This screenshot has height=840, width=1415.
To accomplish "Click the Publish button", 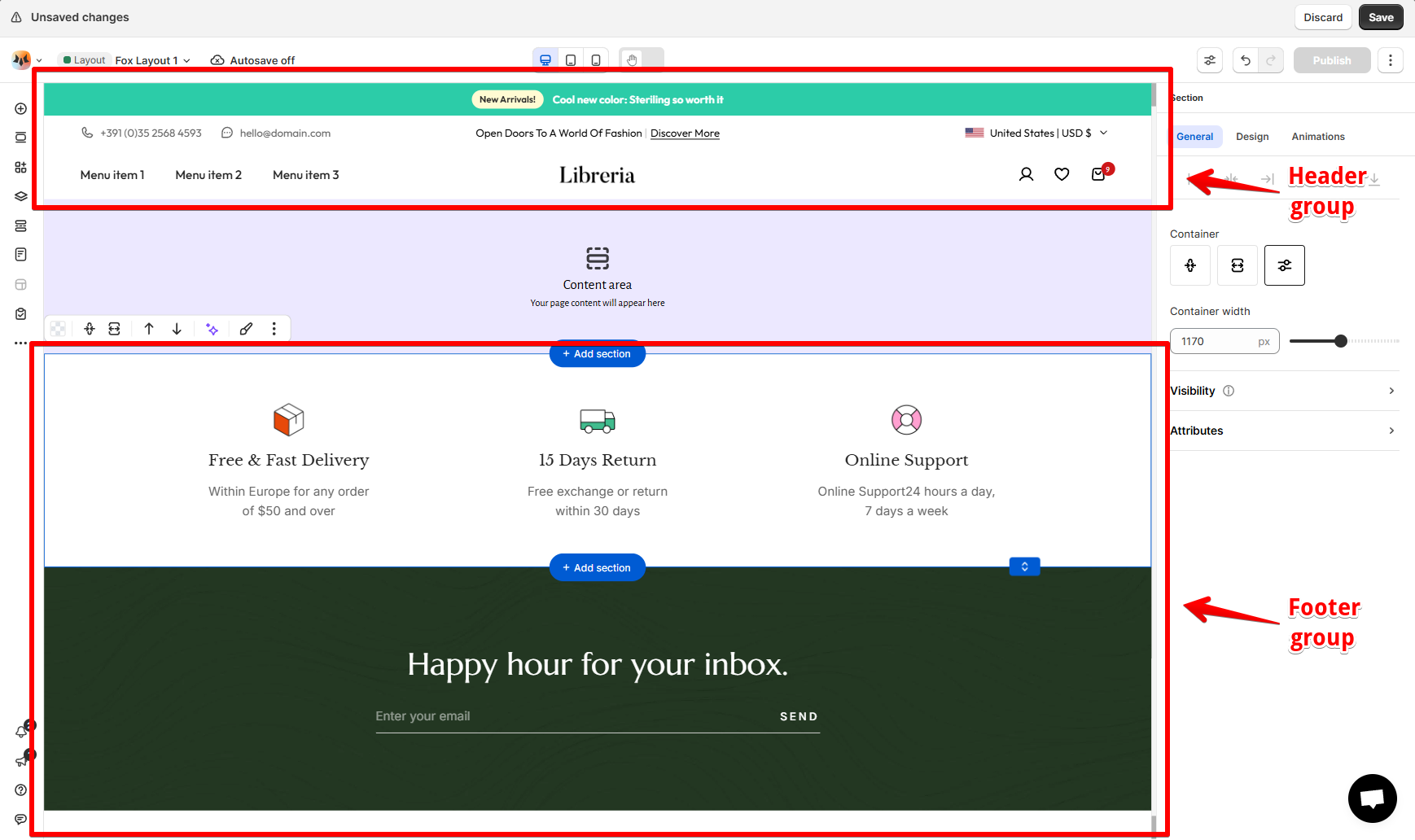I will (x=1332, y=60).
